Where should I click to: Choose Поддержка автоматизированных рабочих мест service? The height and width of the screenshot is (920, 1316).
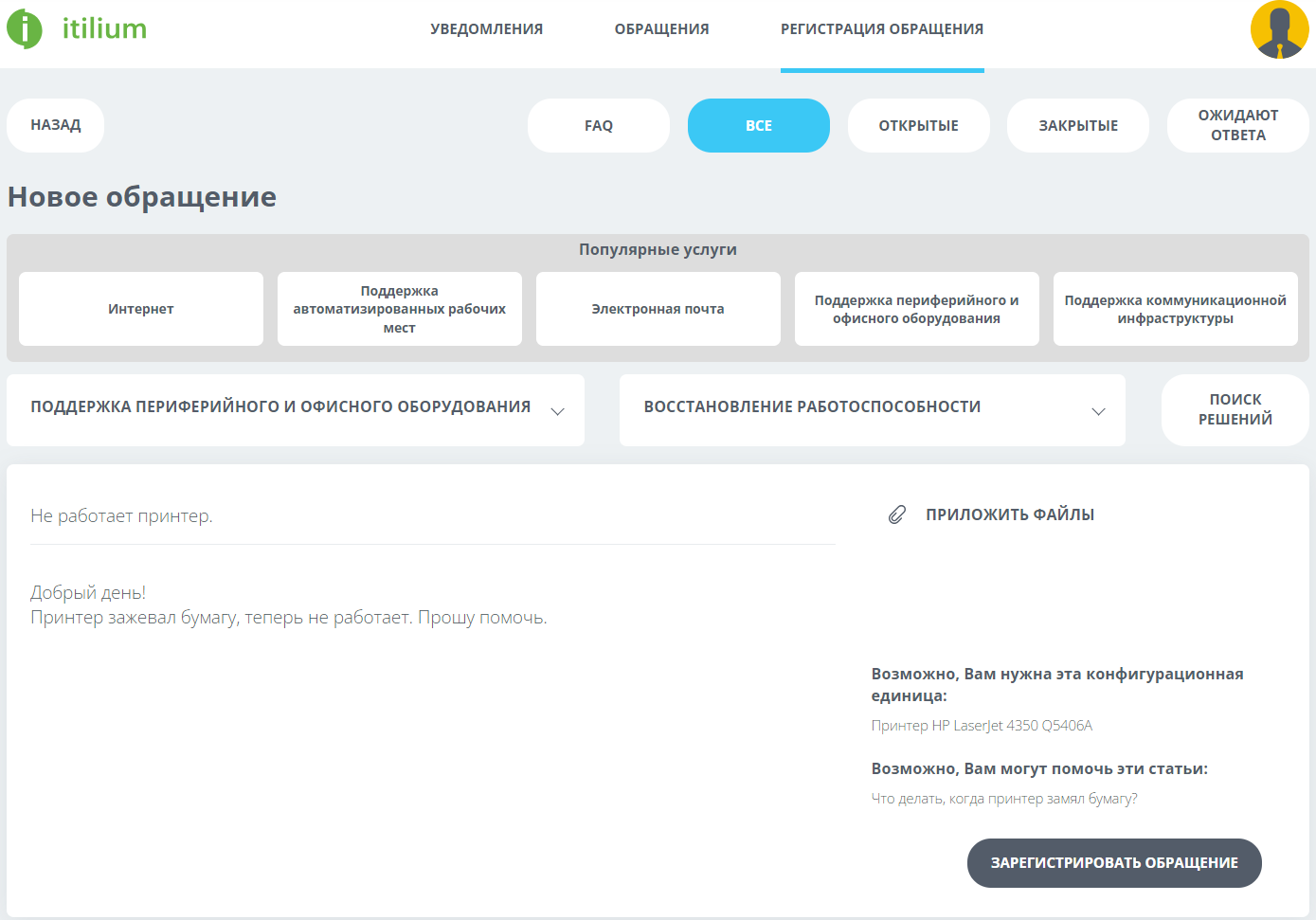point(400,309)
